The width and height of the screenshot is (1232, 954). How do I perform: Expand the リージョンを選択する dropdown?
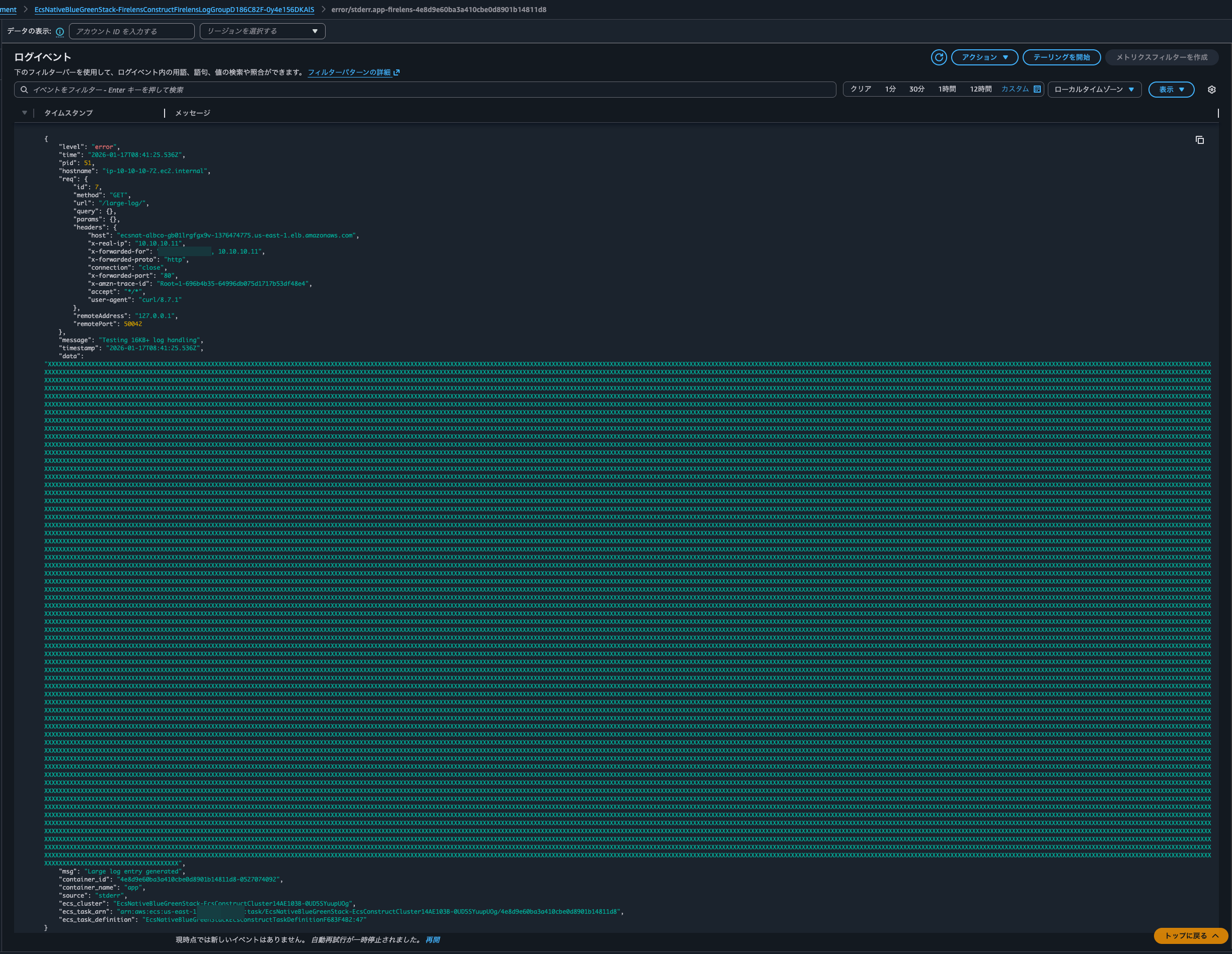coord(262,31)
